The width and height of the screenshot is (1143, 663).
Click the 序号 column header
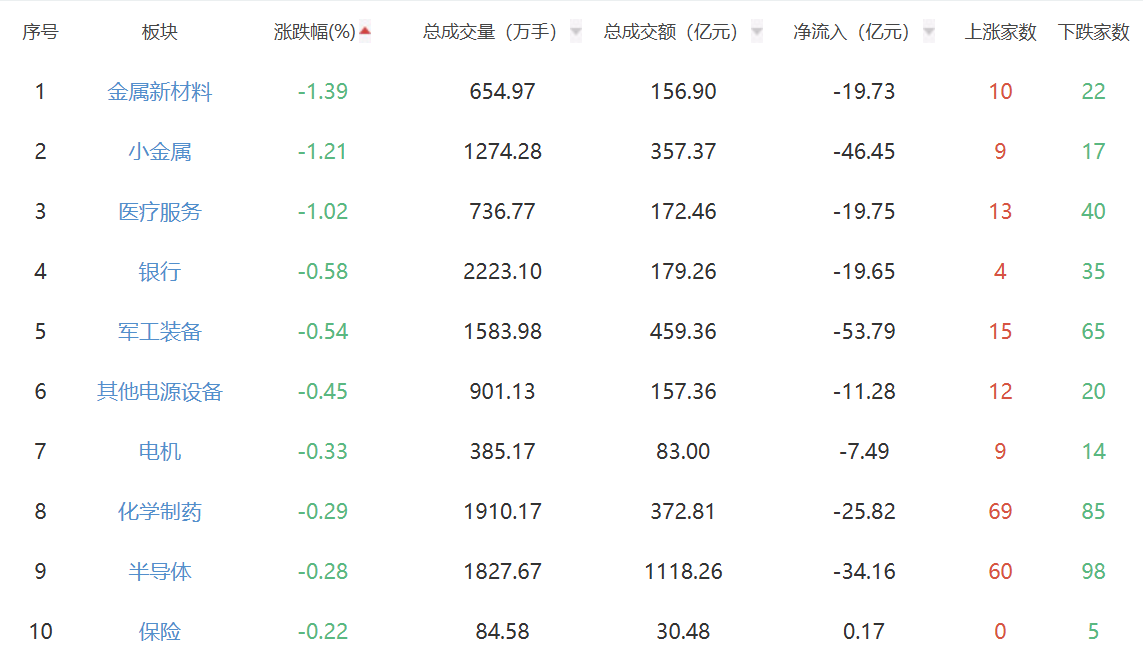tap(40, 32)
